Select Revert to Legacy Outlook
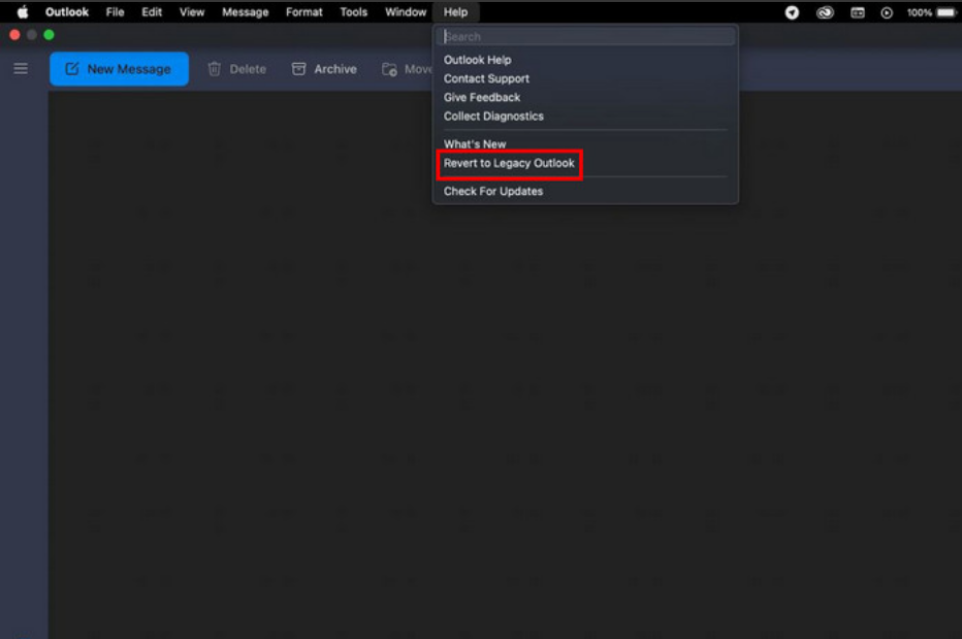This screenshot has height=639, width=962. (x=509, y=164)
